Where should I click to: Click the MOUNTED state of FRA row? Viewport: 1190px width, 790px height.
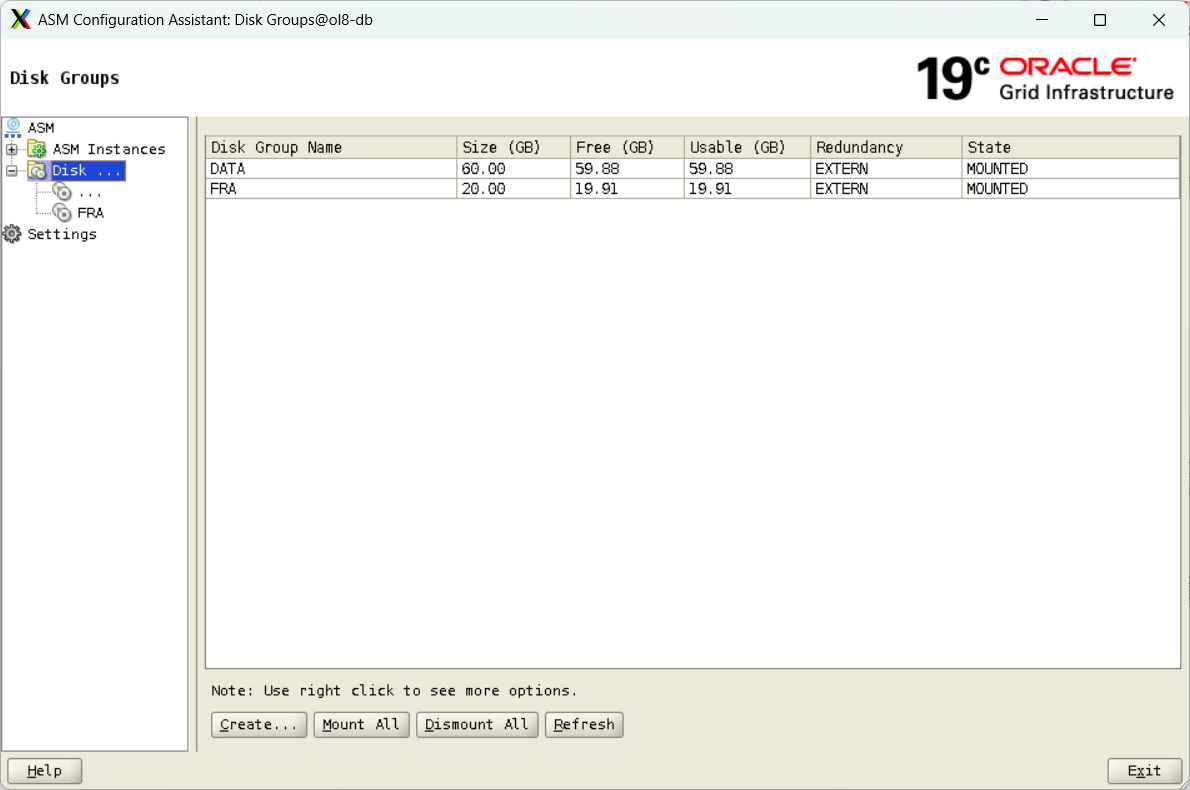[x=1071, y=188]
